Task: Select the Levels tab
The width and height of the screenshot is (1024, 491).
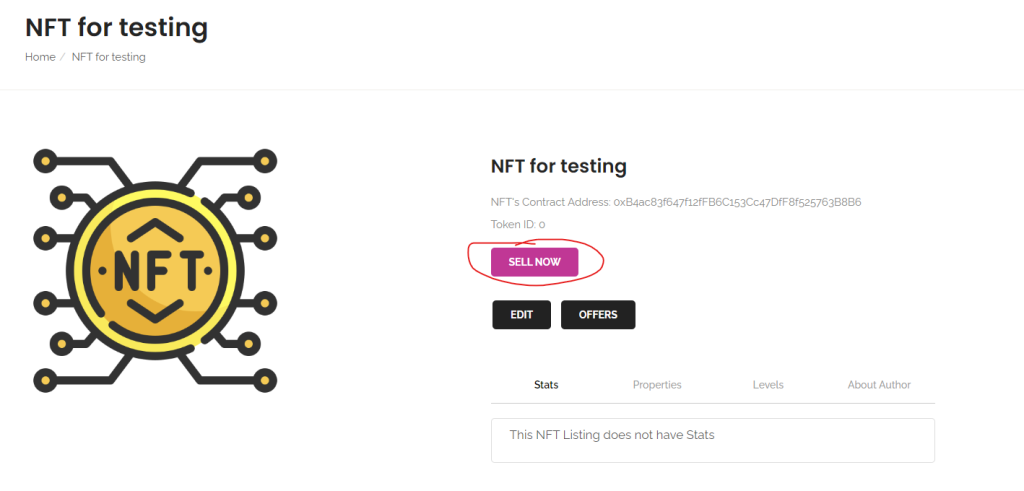Action: pyautogui.click(x=768, y=385)
